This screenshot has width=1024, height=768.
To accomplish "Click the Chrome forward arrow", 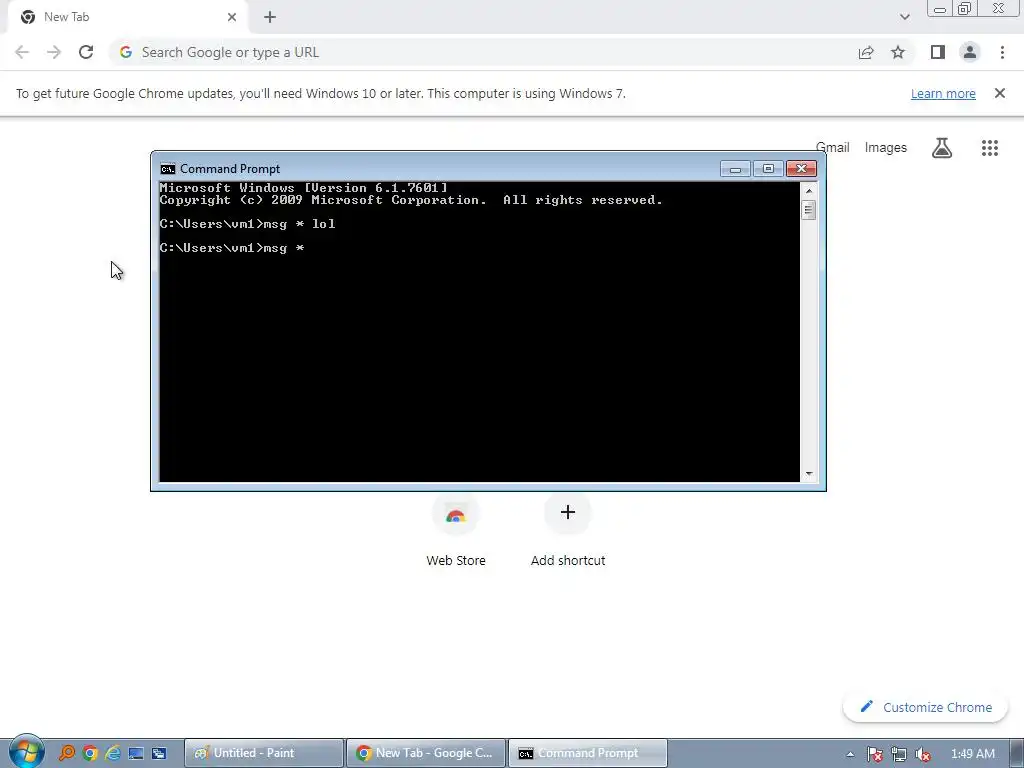I will point(54,52).
